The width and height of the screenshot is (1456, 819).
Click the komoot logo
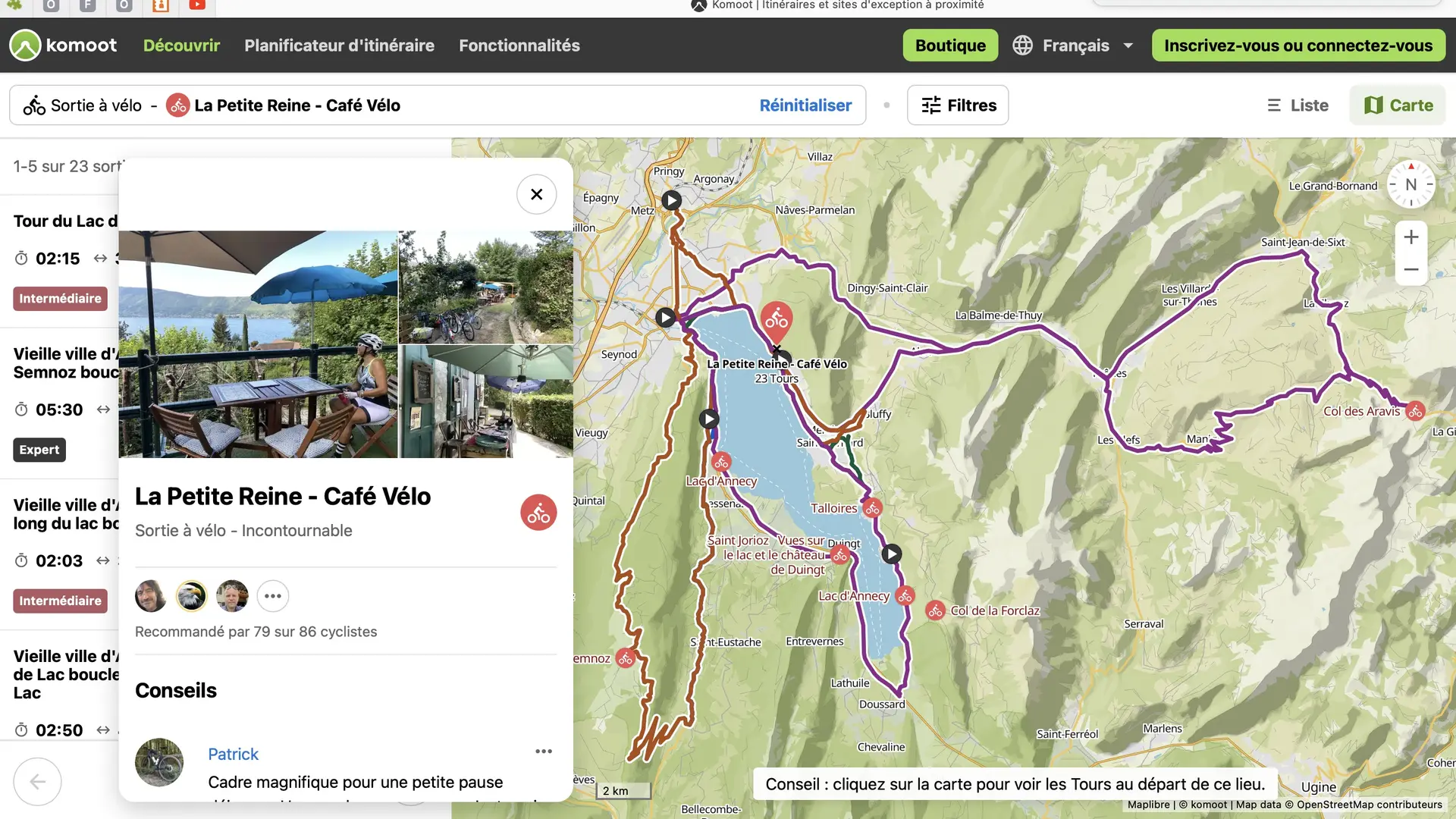[x=63, y=45]
